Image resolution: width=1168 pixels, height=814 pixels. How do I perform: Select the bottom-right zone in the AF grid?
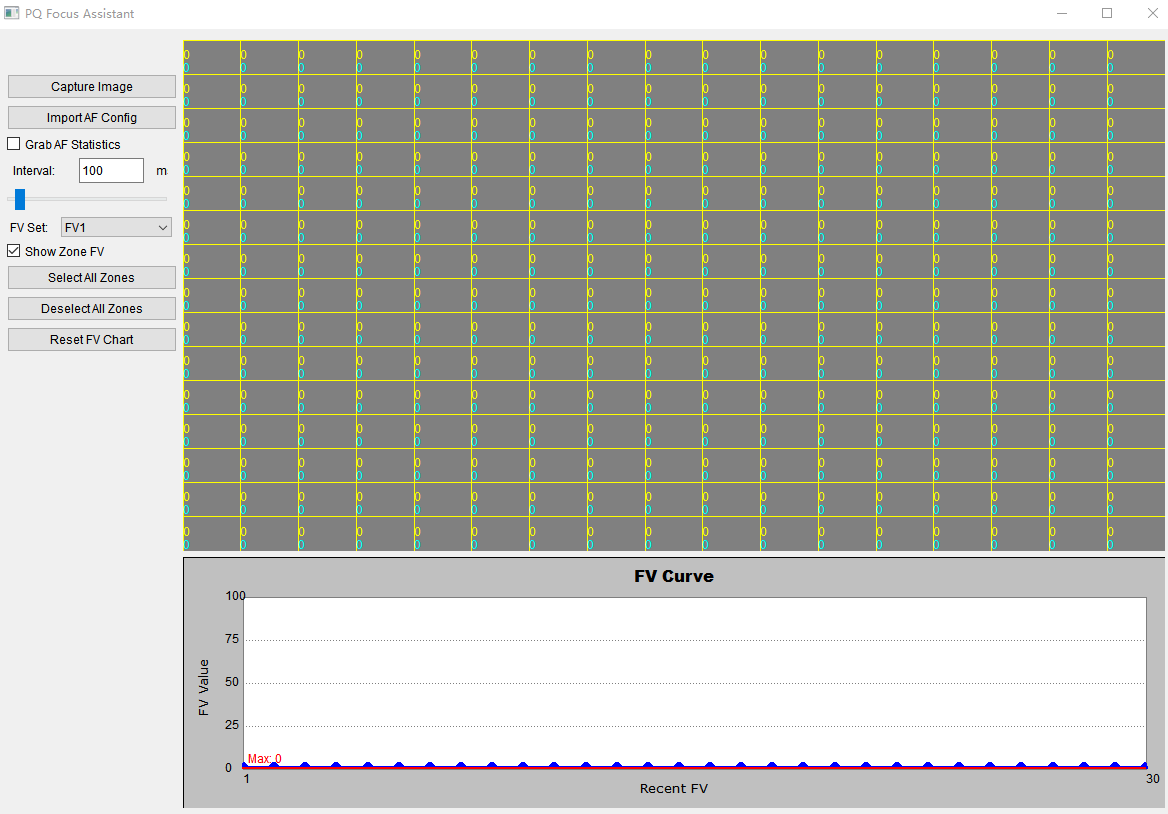1136,534
